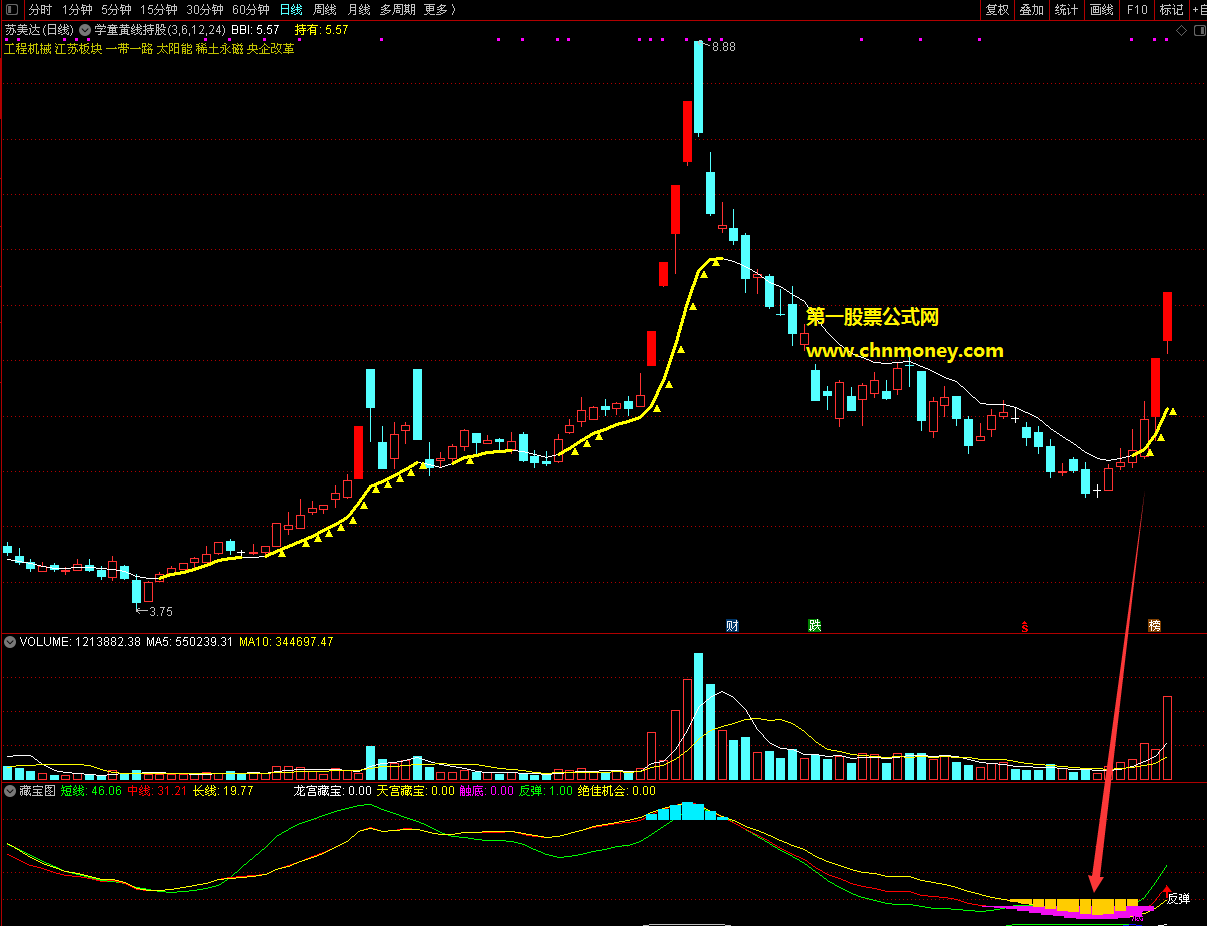The width and height of the screenshot is (1207, 926).
Task: Select the 30分钟 period
Action: pyautogui.click(x=205, y=9)
